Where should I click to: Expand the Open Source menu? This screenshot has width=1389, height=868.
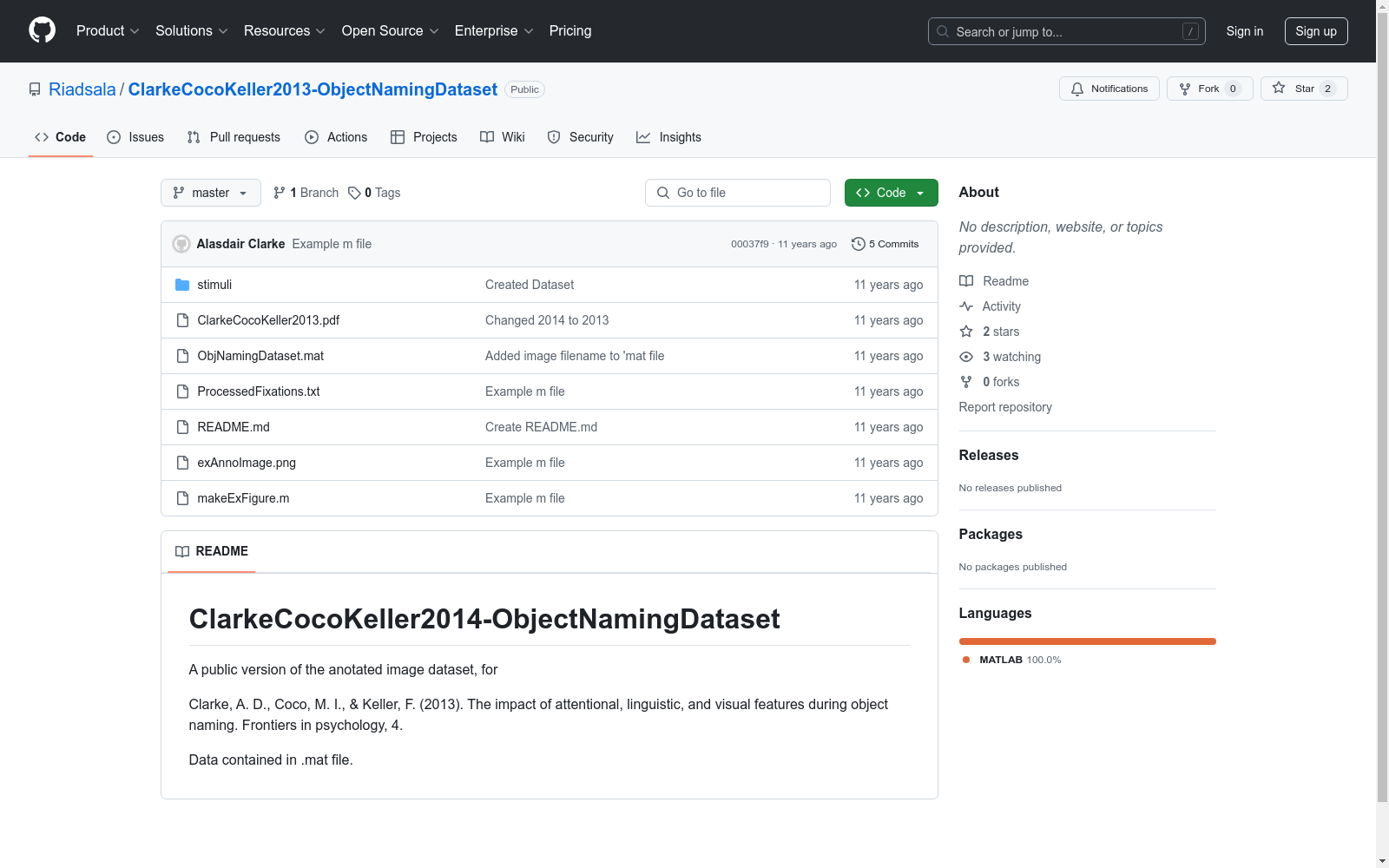(391, 31)
